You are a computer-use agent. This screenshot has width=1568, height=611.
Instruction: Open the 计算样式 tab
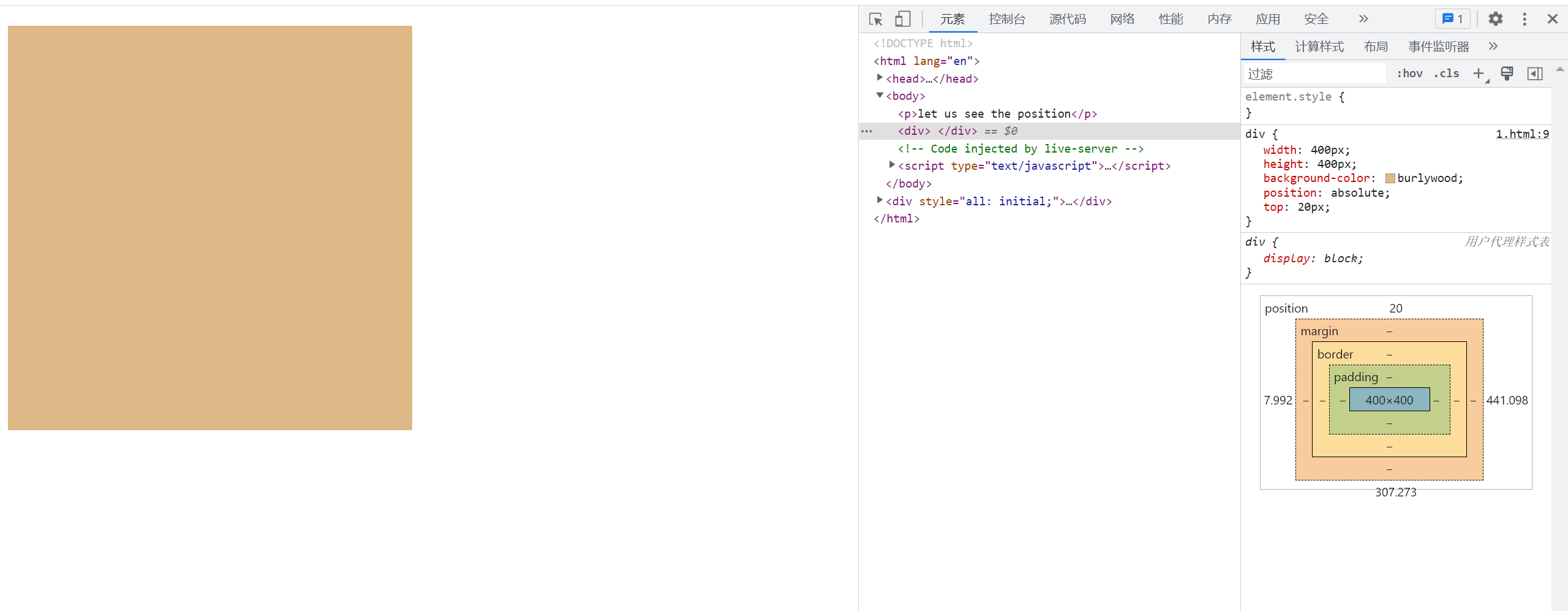[x=1319, y=47]
